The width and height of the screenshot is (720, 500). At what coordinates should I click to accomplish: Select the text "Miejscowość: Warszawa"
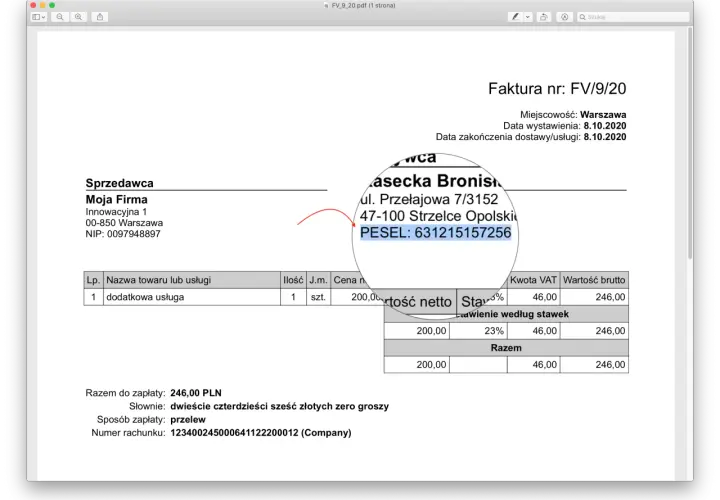pyautogui.click(x=573, y=115)
